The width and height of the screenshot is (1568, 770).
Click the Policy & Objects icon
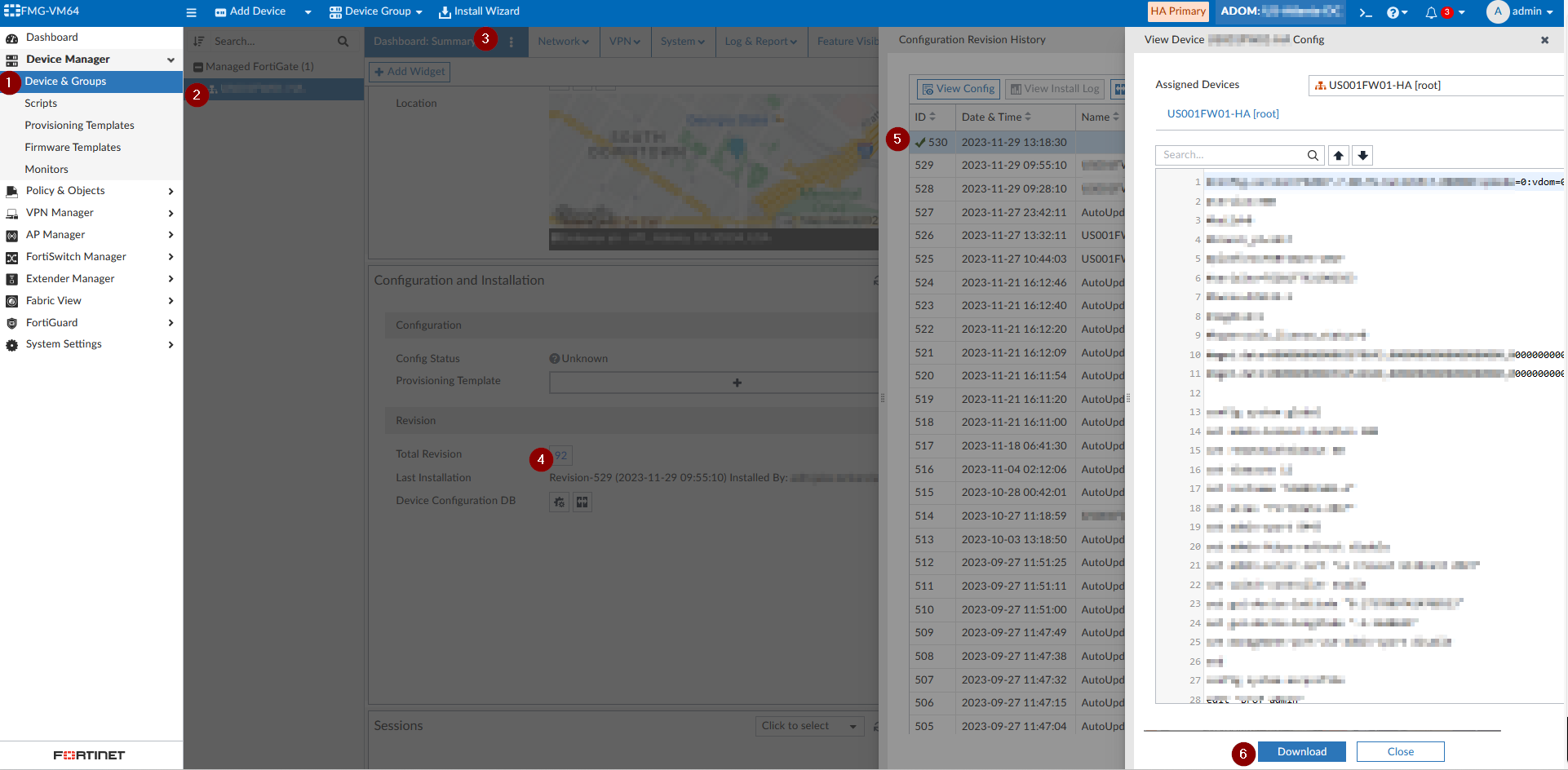pos(12,191)
